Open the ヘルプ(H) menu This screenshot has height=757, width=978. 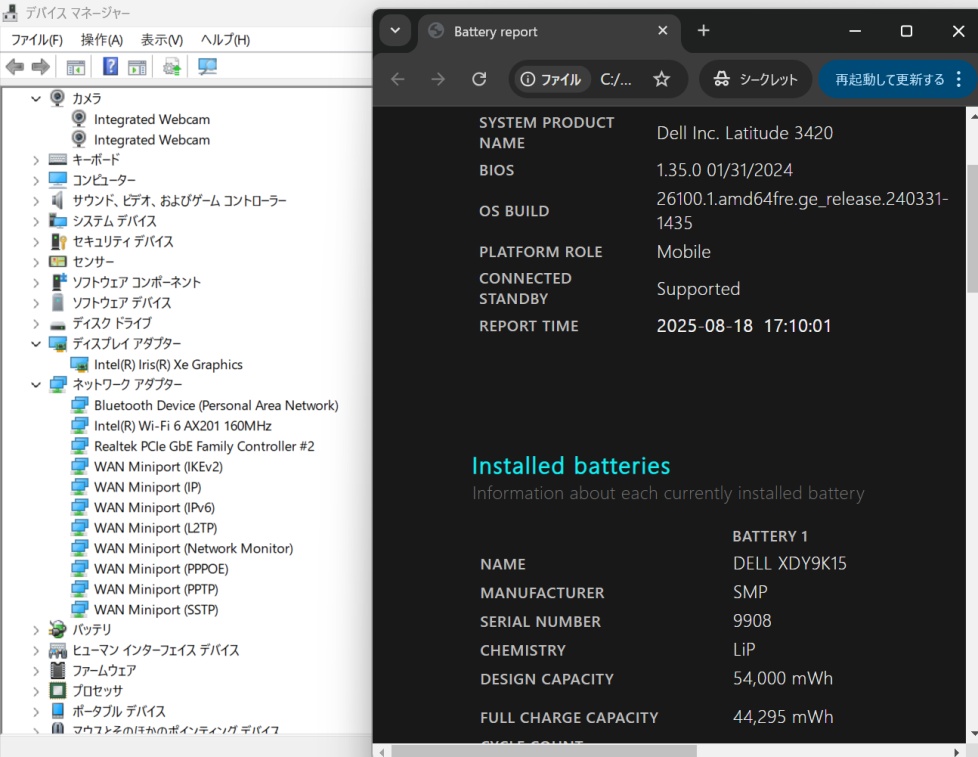click(225, 40)
